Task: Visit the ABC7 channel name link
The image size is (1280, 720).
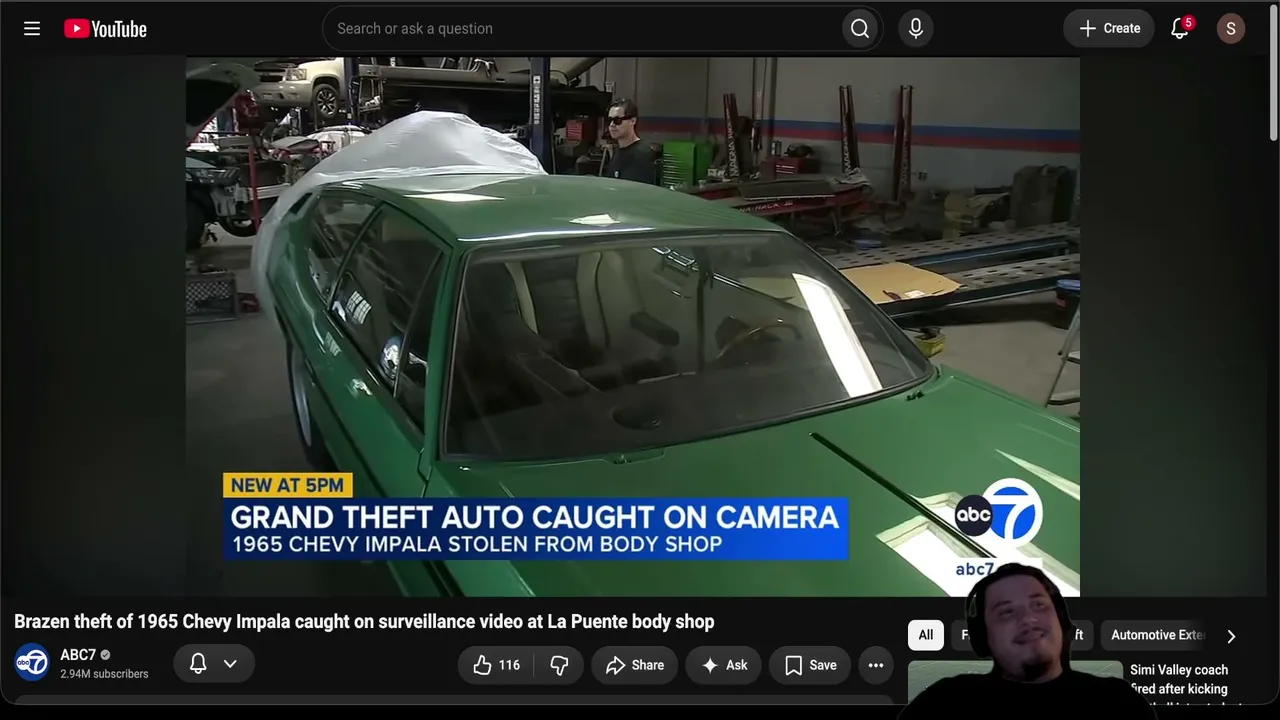Action: tap(78, 655)
